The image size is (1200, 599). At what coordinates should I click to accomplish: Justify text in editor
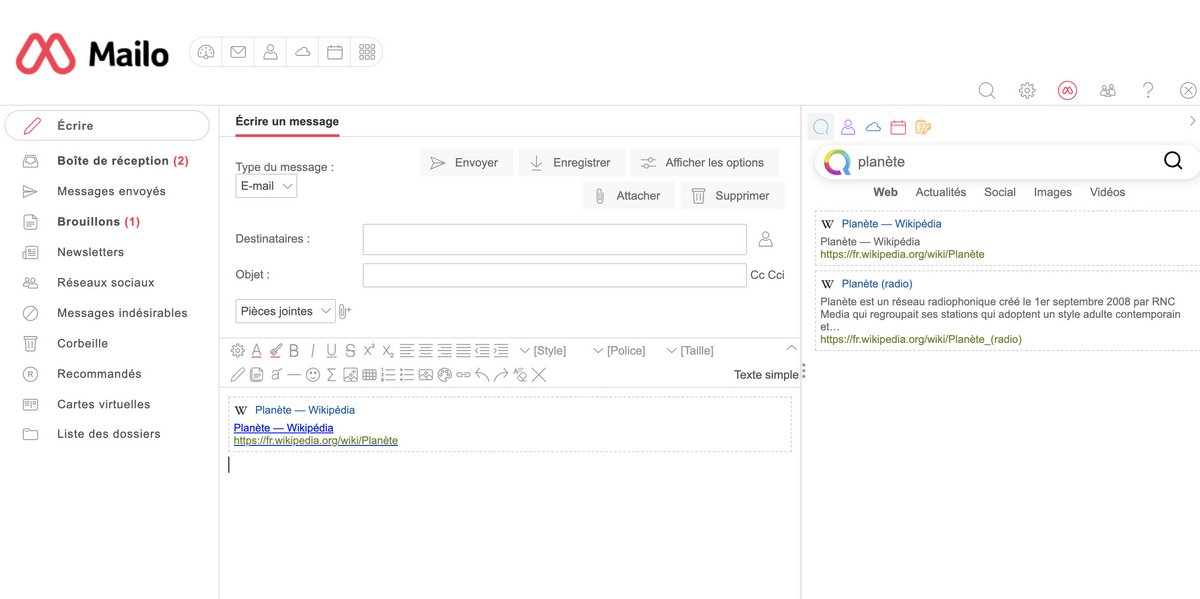[463, 350]
